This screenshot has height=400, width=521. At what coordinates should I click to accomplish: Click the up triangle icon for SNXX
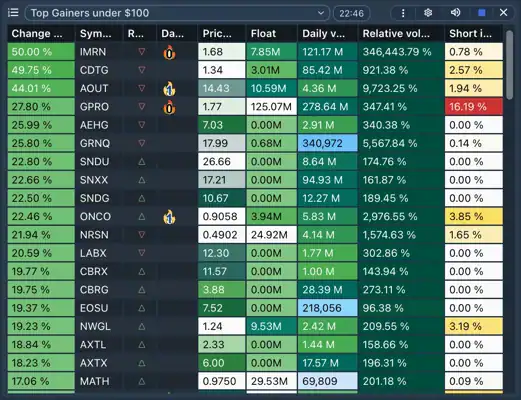coord(142,180)
